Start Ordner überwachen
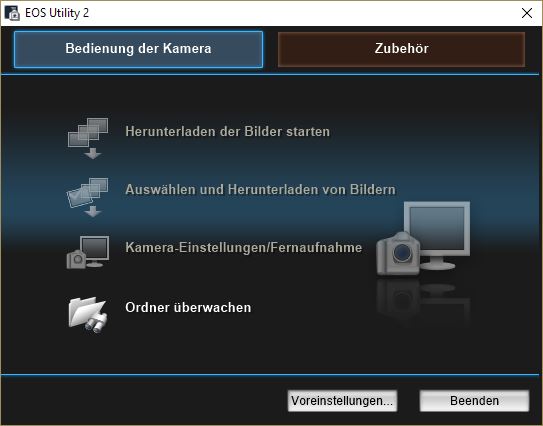Image resolution: width=543 pixels, height=426 pixels. click(188, 308)
